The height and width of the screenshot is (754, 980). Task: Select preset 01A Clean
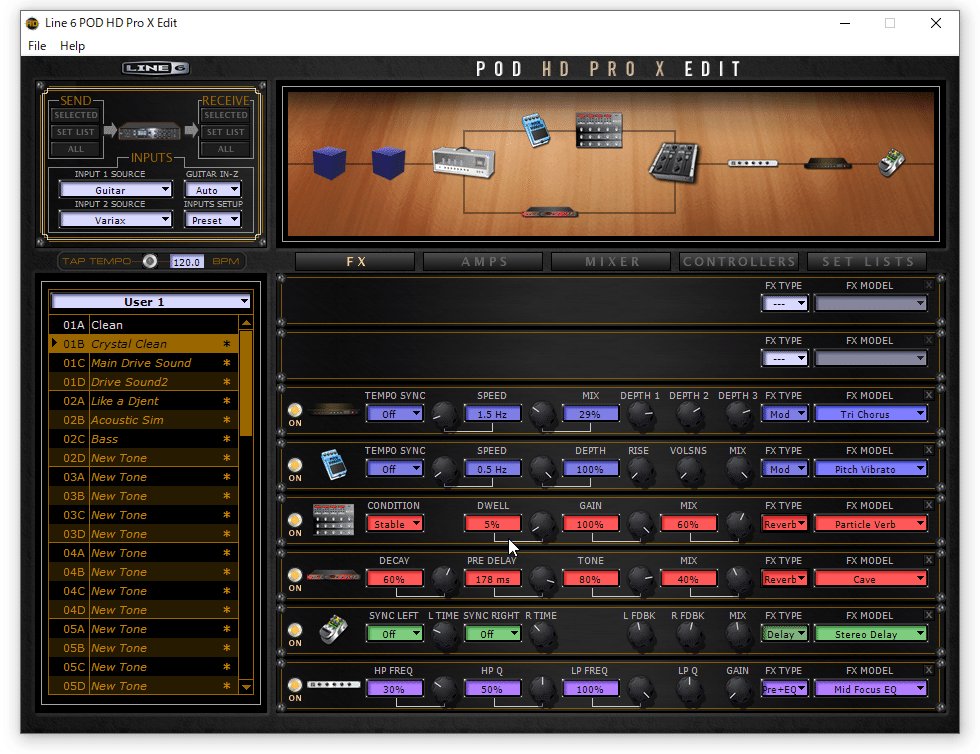pyautogui.click(x=144, y=325)
